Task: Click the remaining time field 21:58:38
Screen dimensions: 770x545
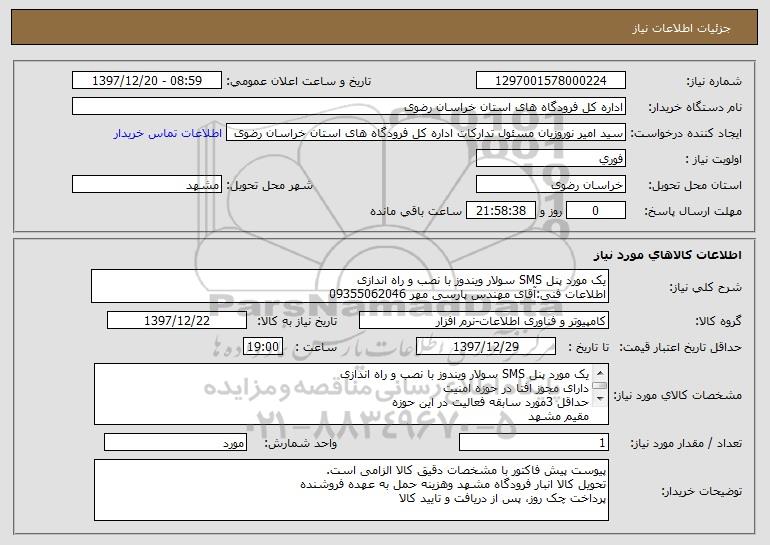Action: tap(500, 211)
